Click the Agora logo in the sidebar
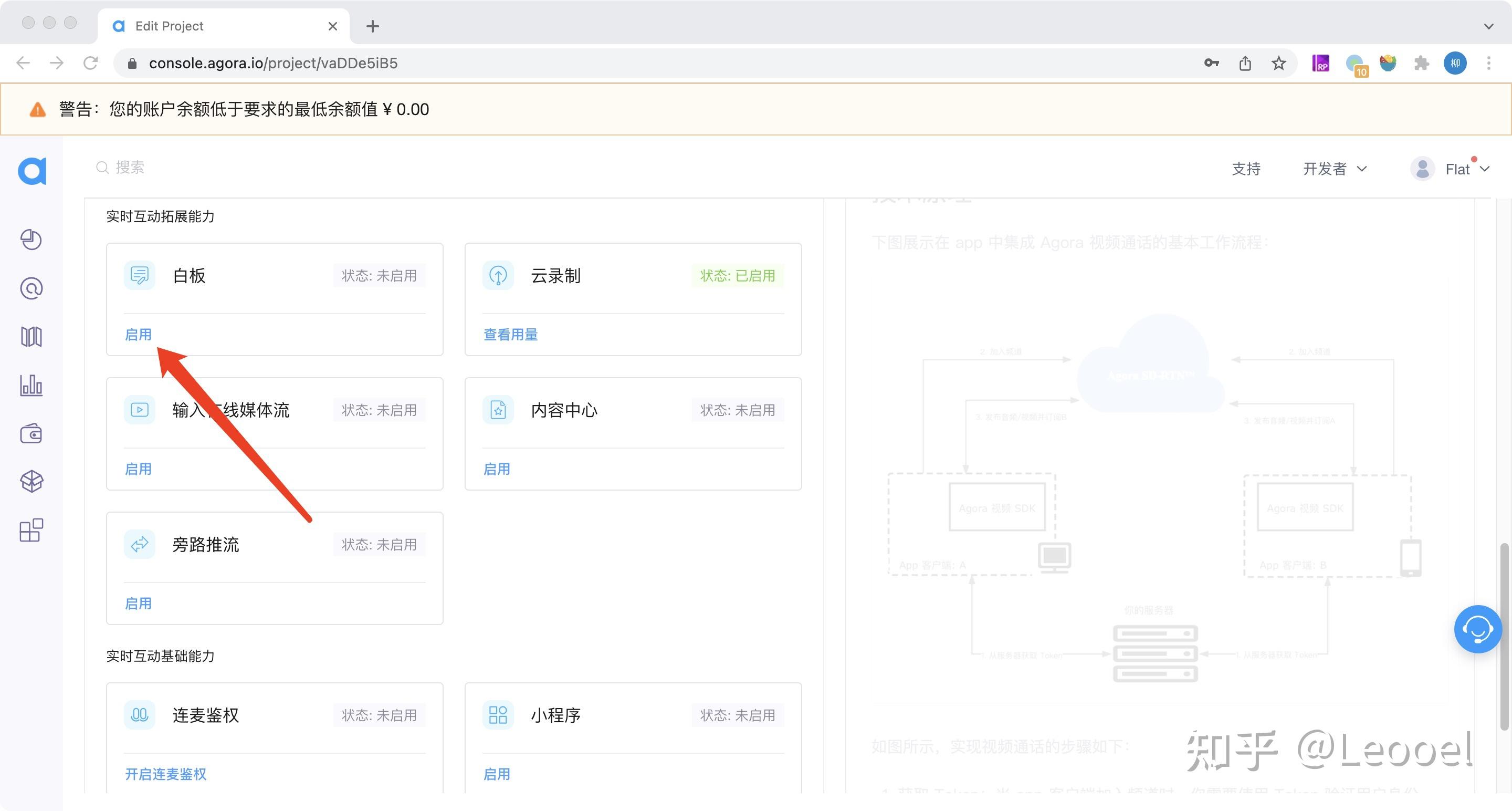The height and width of the screenshot is (811, 1512). pos(31,171)
